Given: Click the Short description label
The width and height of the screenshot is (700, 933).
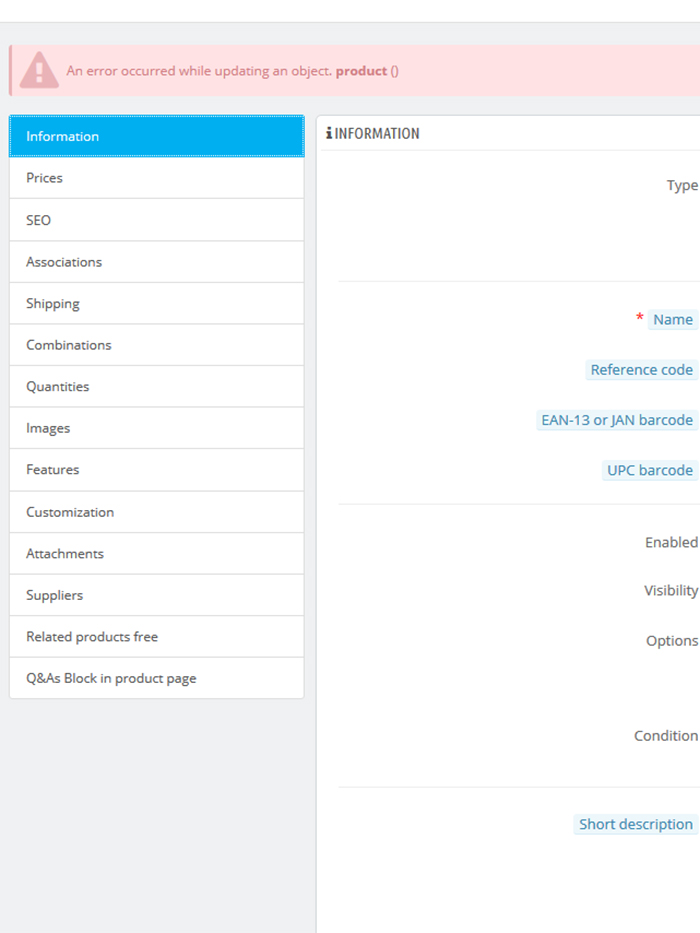Looking at the screenshot, I should tap(636, 824).
